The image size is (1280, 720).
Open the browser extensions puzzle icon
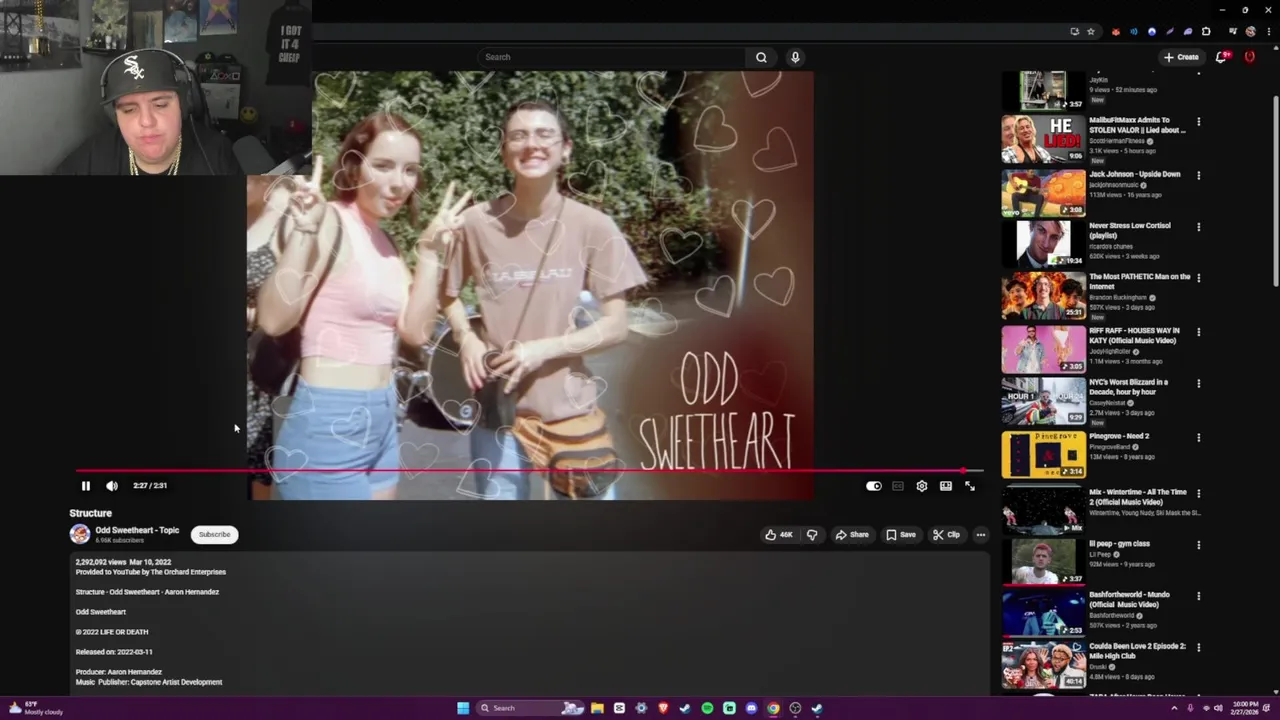coord(1206,31)
